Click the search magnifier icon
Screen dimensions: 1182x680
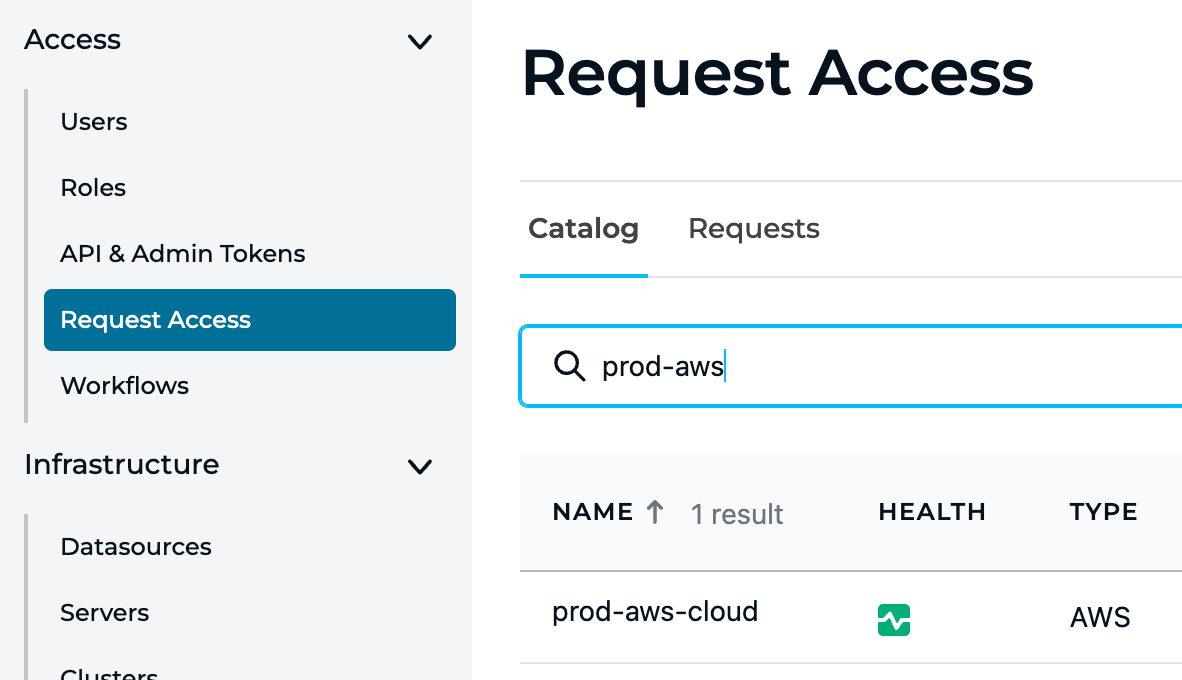click(x=569, y=366)
